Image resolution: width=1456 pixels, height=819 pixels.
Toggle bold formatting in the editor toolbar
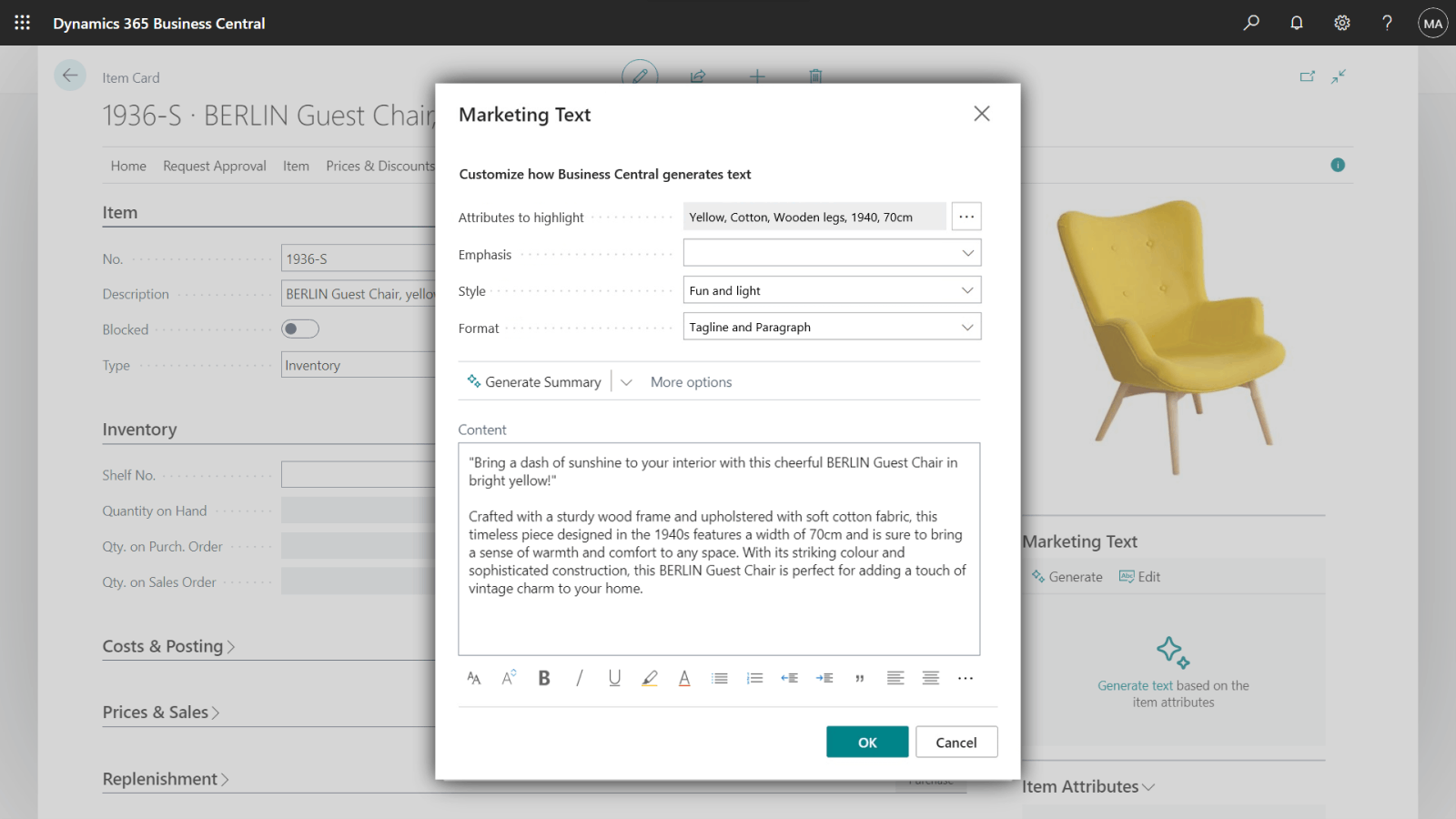tap(544, 678)
